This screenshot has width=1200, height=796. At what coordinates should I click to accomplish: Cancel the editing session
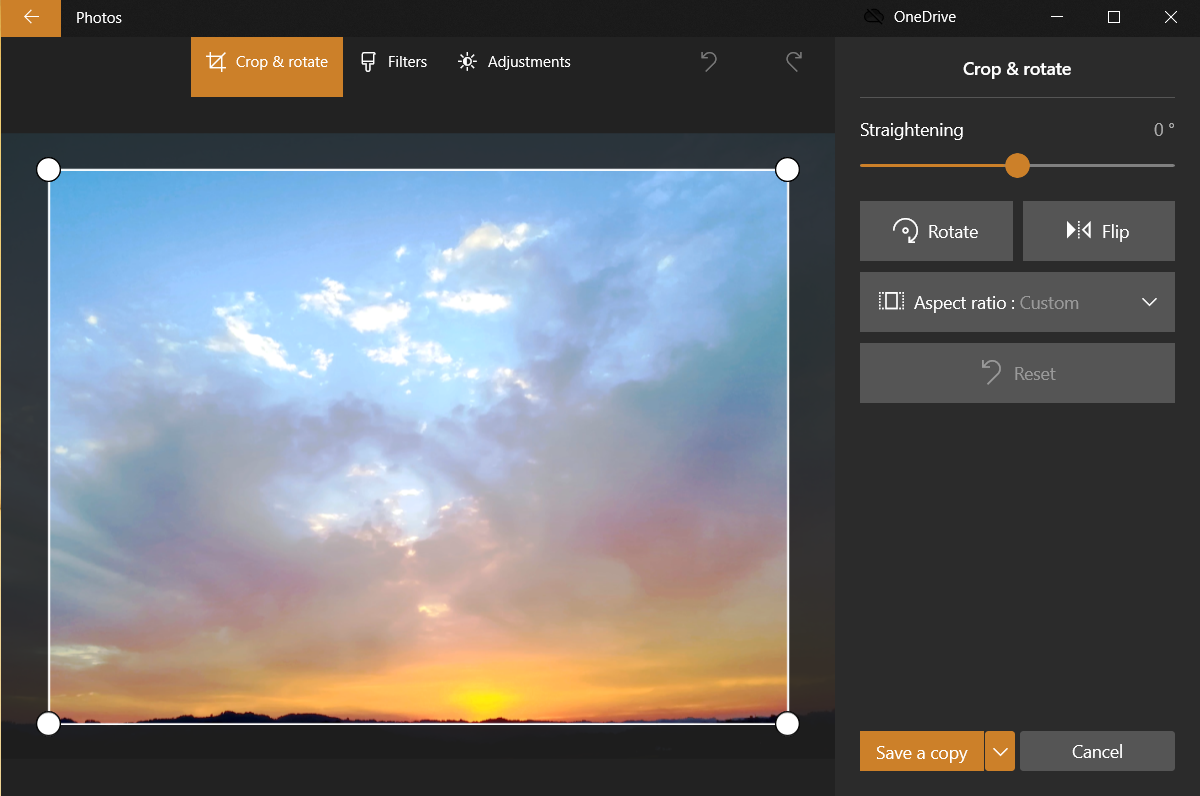point(1097,752)
